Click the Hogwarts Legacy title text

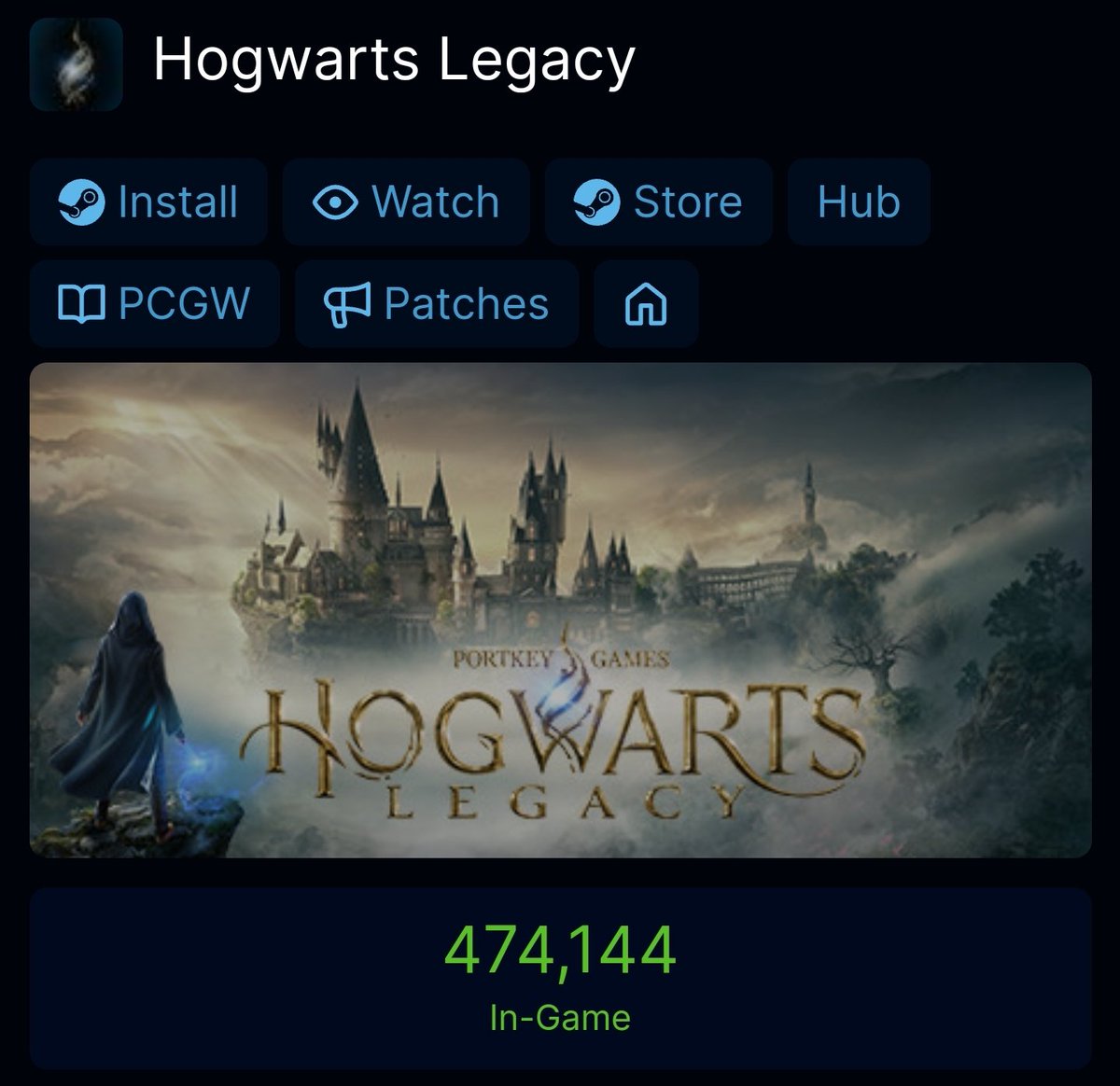pyautogui.click(x=394, y=60)
